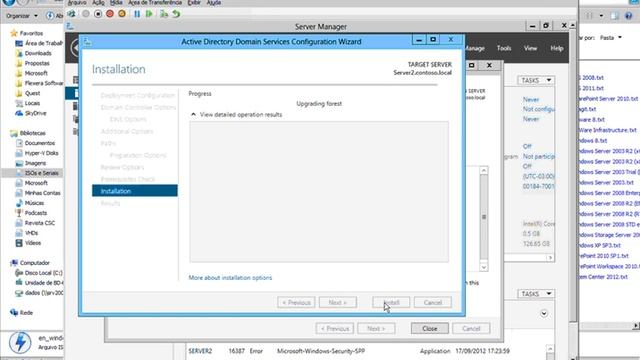Click the right arrow of Server Manager horizontal scrollbar

tap(550, 258)
